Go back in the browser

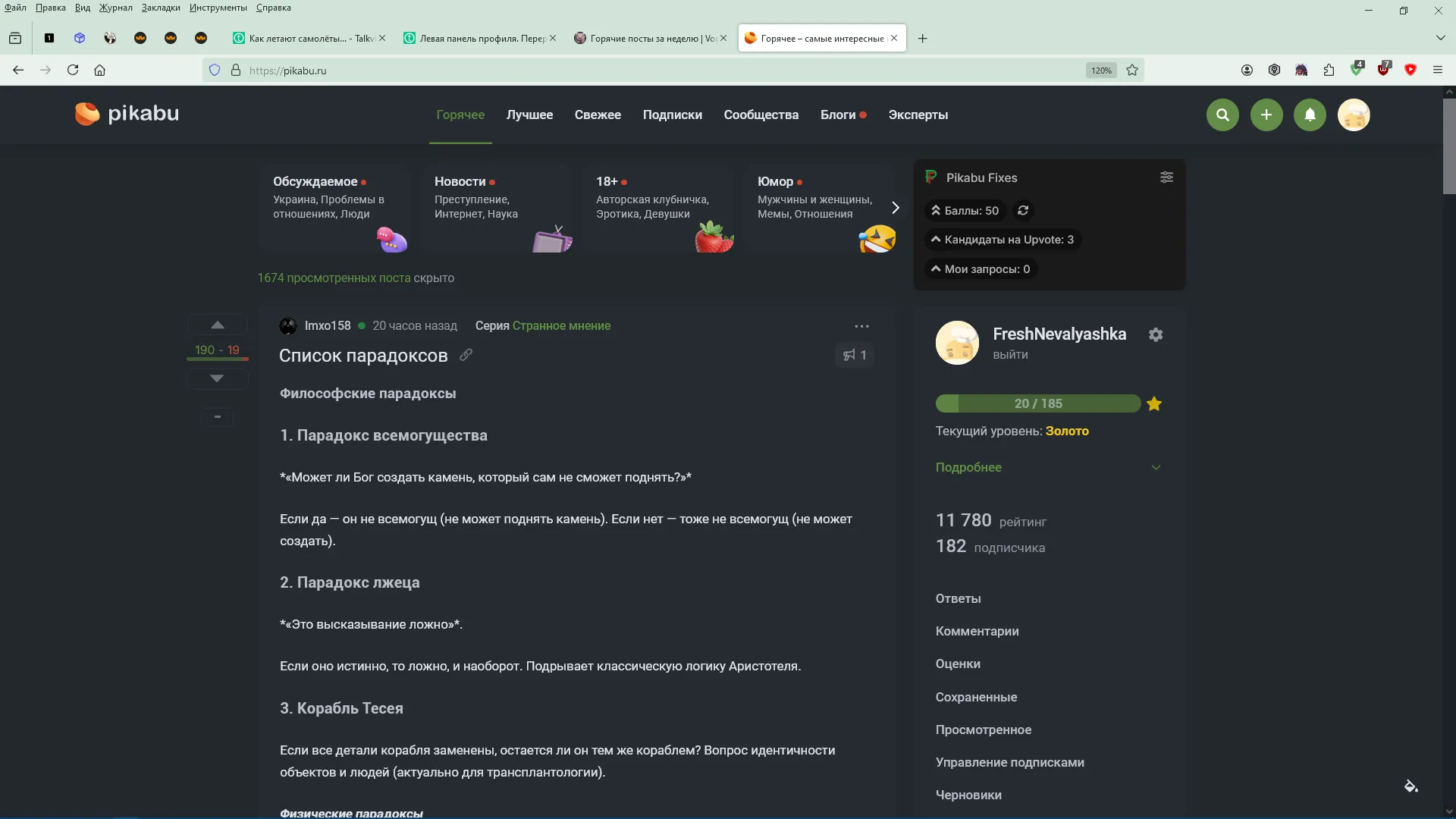tap(18, 70)
